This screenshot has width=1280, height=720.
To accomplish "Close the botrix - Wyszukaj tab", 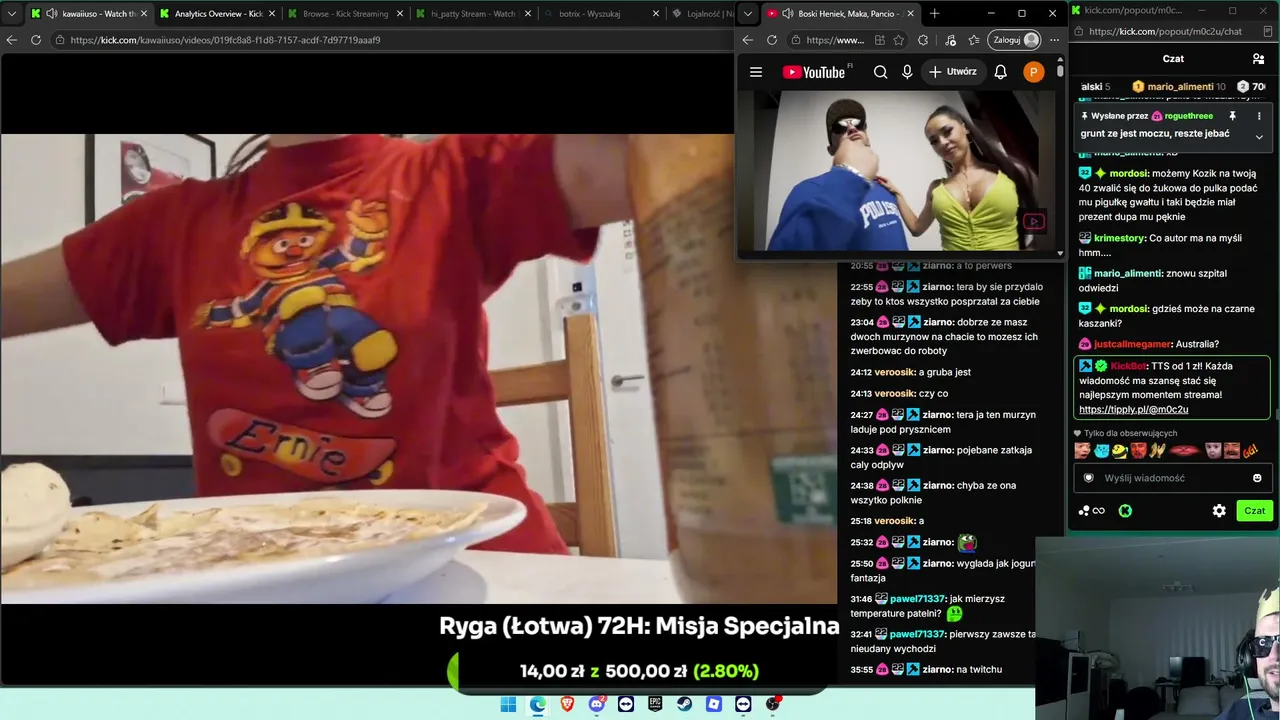I will pyautogui.click(x=655, y=14).
